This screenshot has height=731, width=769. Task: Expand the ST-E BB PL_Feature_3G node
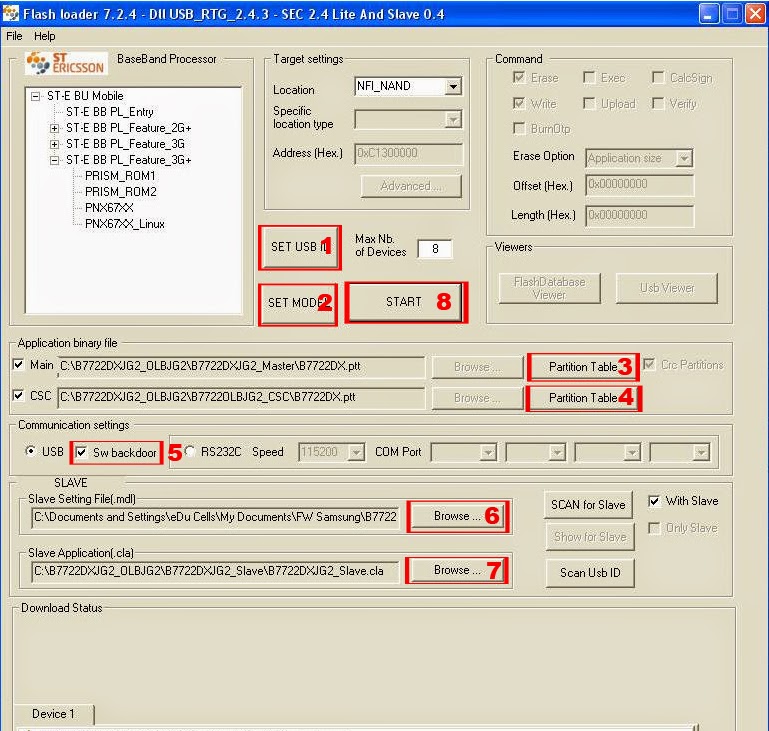click(x=54, y=145)
